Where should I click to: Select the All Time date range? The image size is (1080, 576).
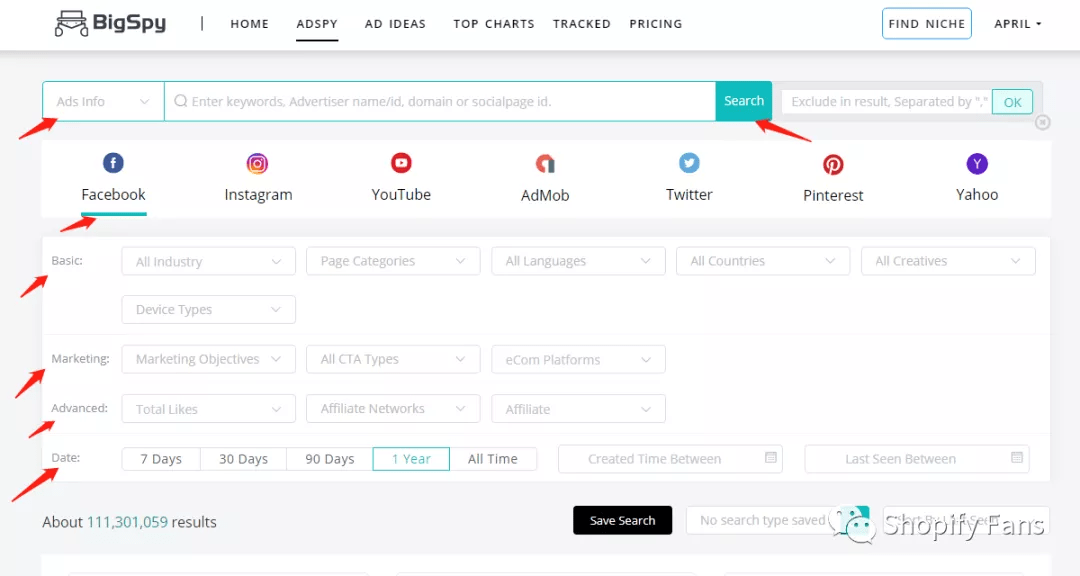(x=492, y=459)
